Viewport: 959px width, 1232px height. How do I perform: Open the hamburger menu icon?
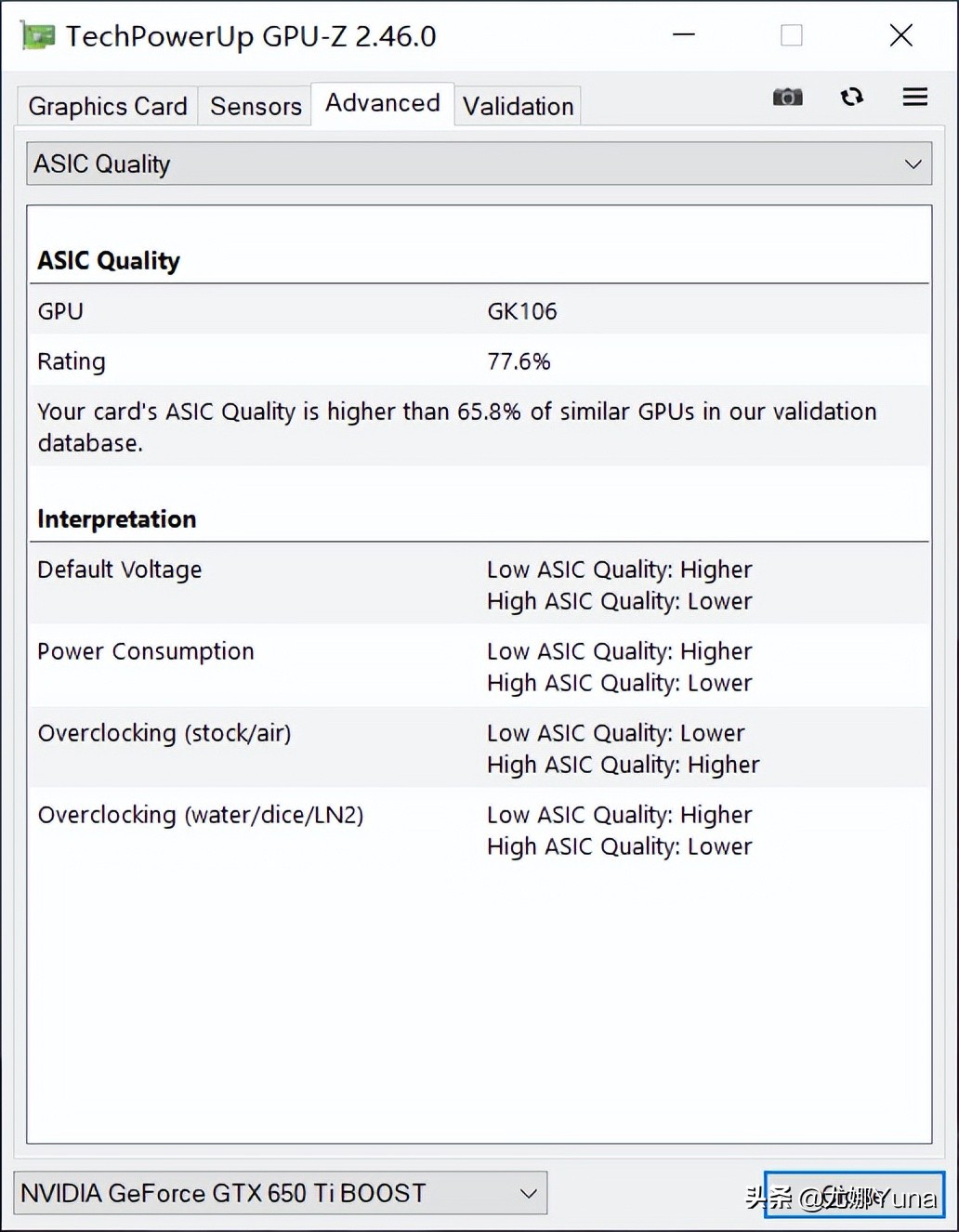pos(914,98)
